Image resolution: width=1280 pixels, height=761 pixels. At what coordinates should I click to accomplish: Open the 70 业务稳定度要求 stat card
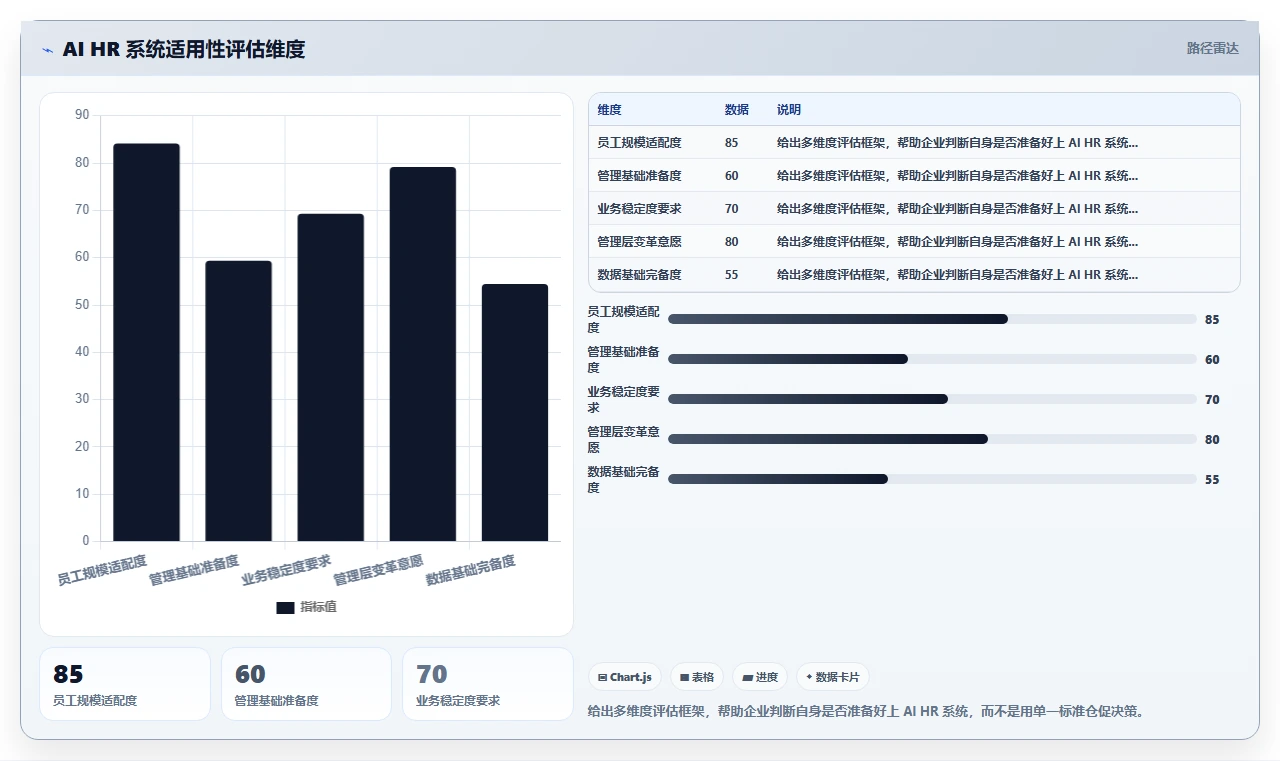pyautogui.click(x=488, y=684)
